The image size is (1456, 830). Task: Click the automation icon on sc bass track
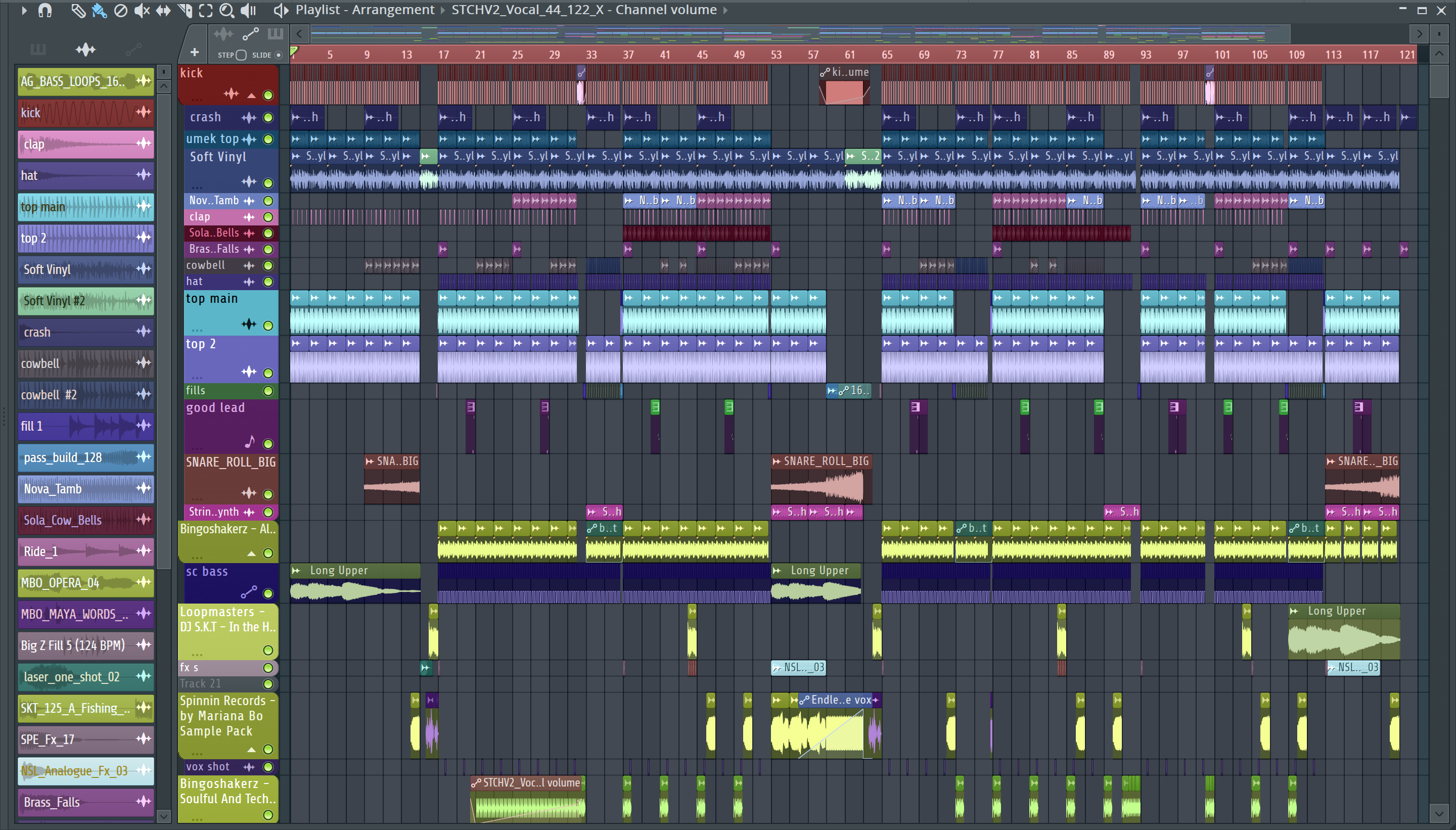coord(249,592)
